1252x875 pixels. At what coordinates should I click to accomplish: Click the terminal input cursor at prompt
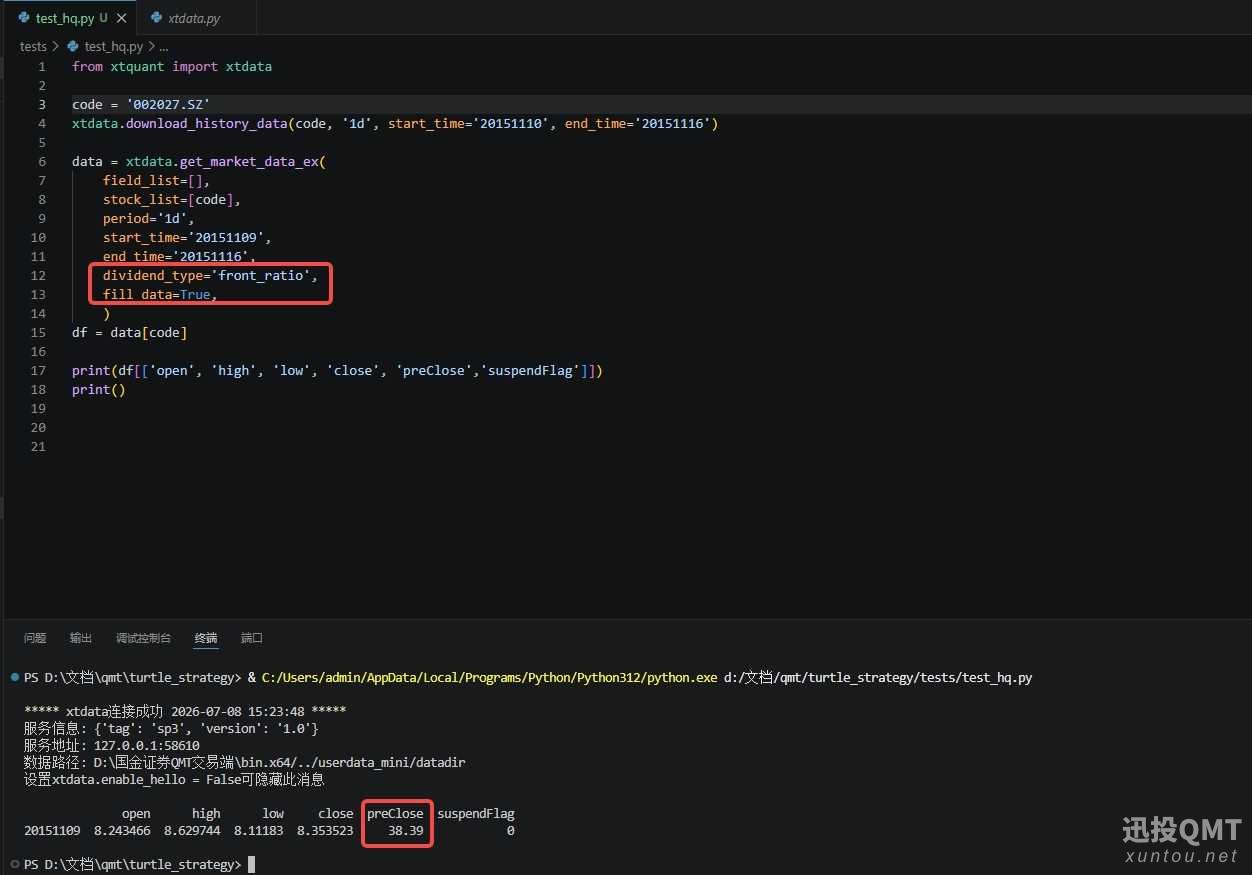[252, 864]
